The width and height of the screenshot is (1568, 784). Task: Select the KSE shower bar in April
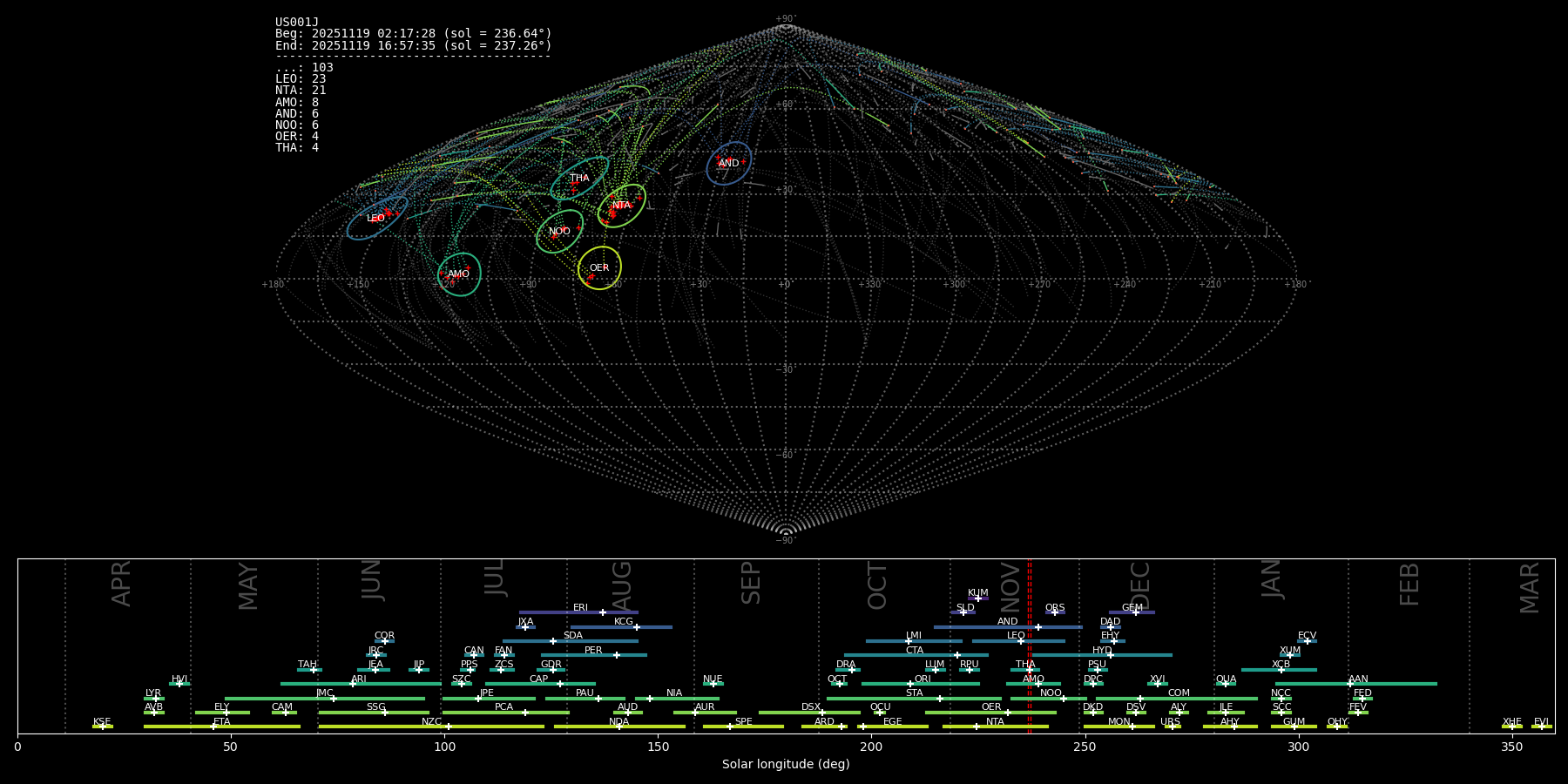tap(102, 727)
